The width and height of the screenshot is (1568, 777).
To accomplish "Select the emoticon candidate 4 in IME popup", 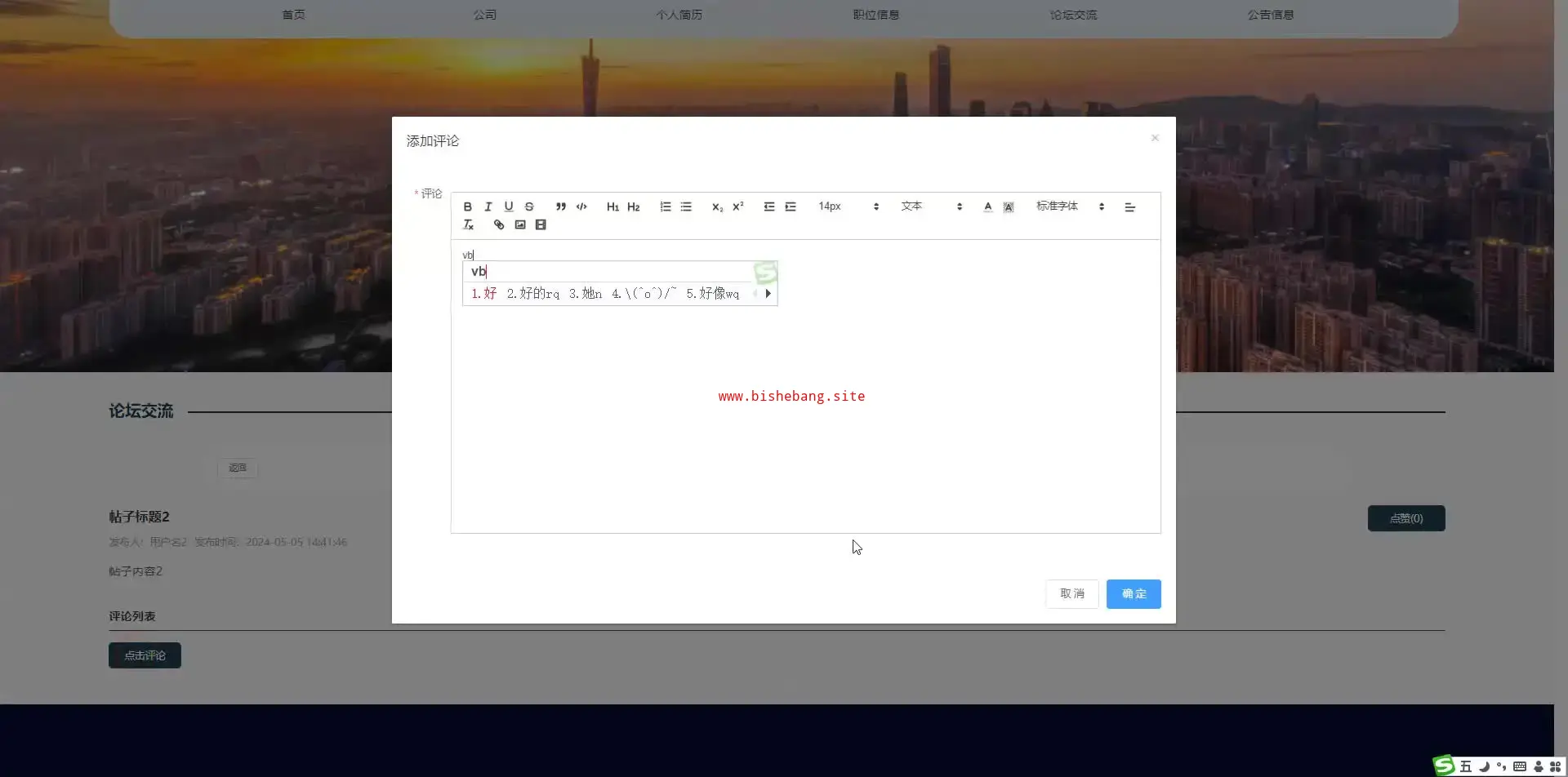I will pos(644,293).
